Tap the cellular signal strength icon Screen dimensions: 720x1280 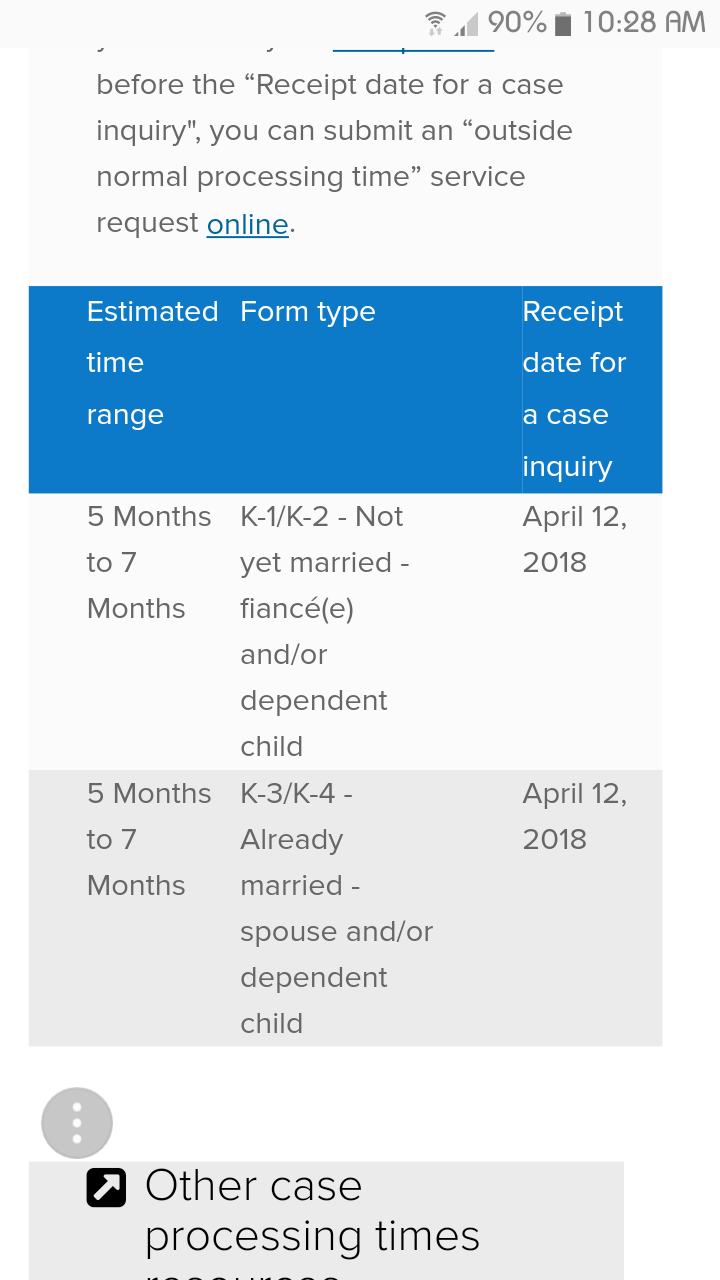click(x=465, y=22)
